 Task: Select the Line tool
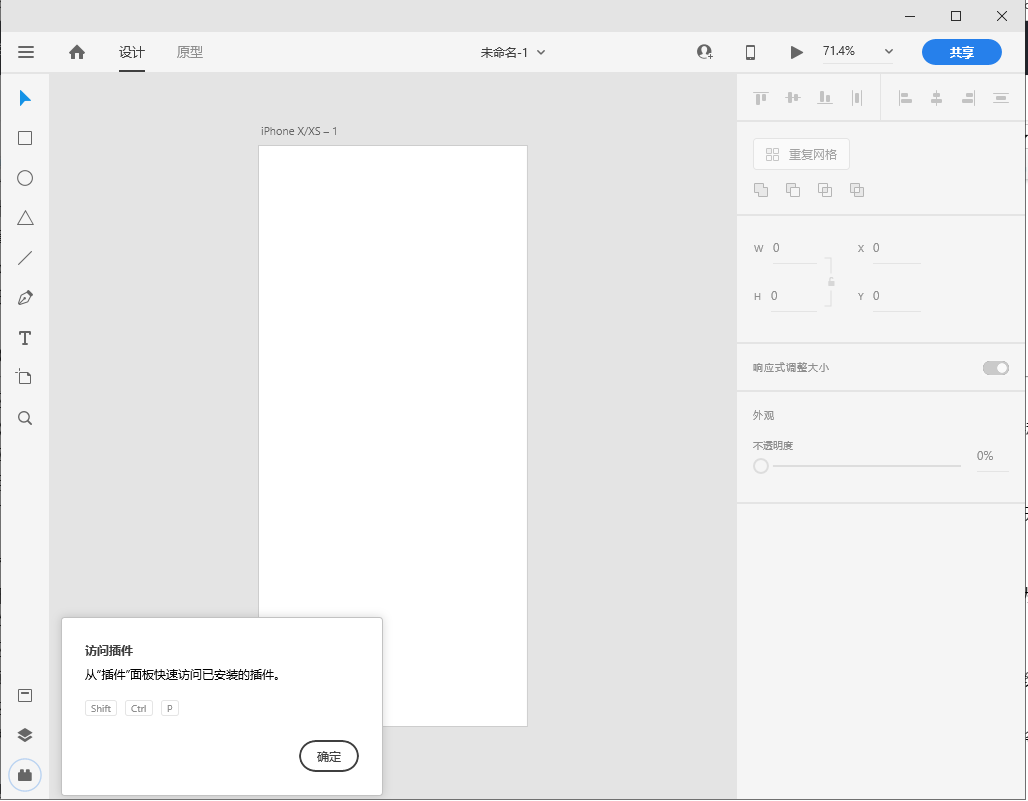tap(25, 258)
